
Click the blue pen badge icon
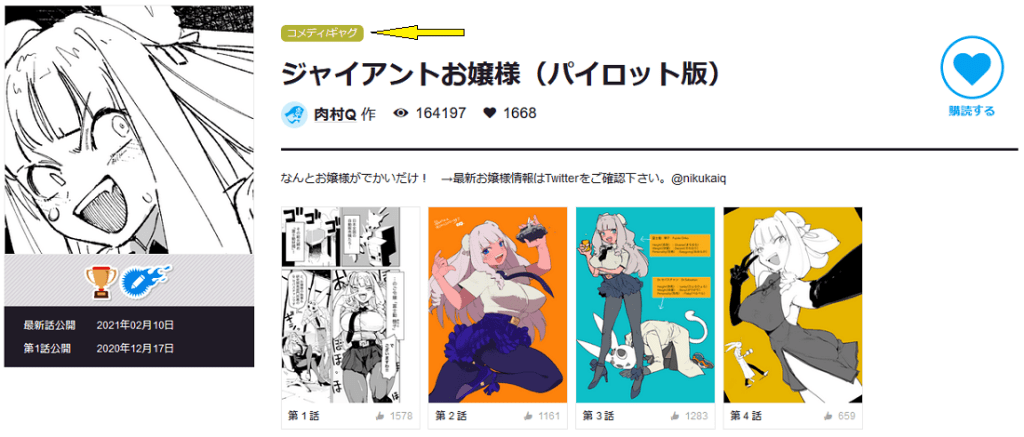pyautogui.click(x=145, y=280)
